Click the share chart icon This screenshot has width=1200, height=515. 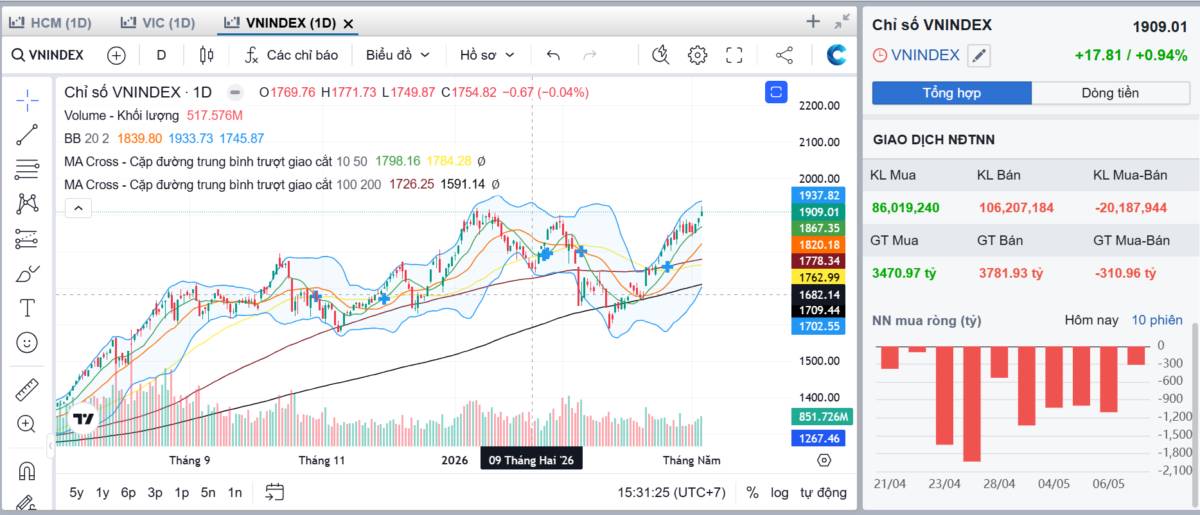point(784,55)
